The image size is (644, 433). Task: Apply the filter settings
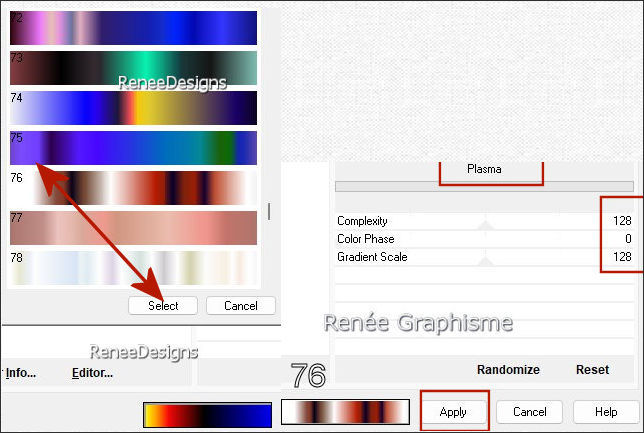pyautogui.click(x=453, y=411)
